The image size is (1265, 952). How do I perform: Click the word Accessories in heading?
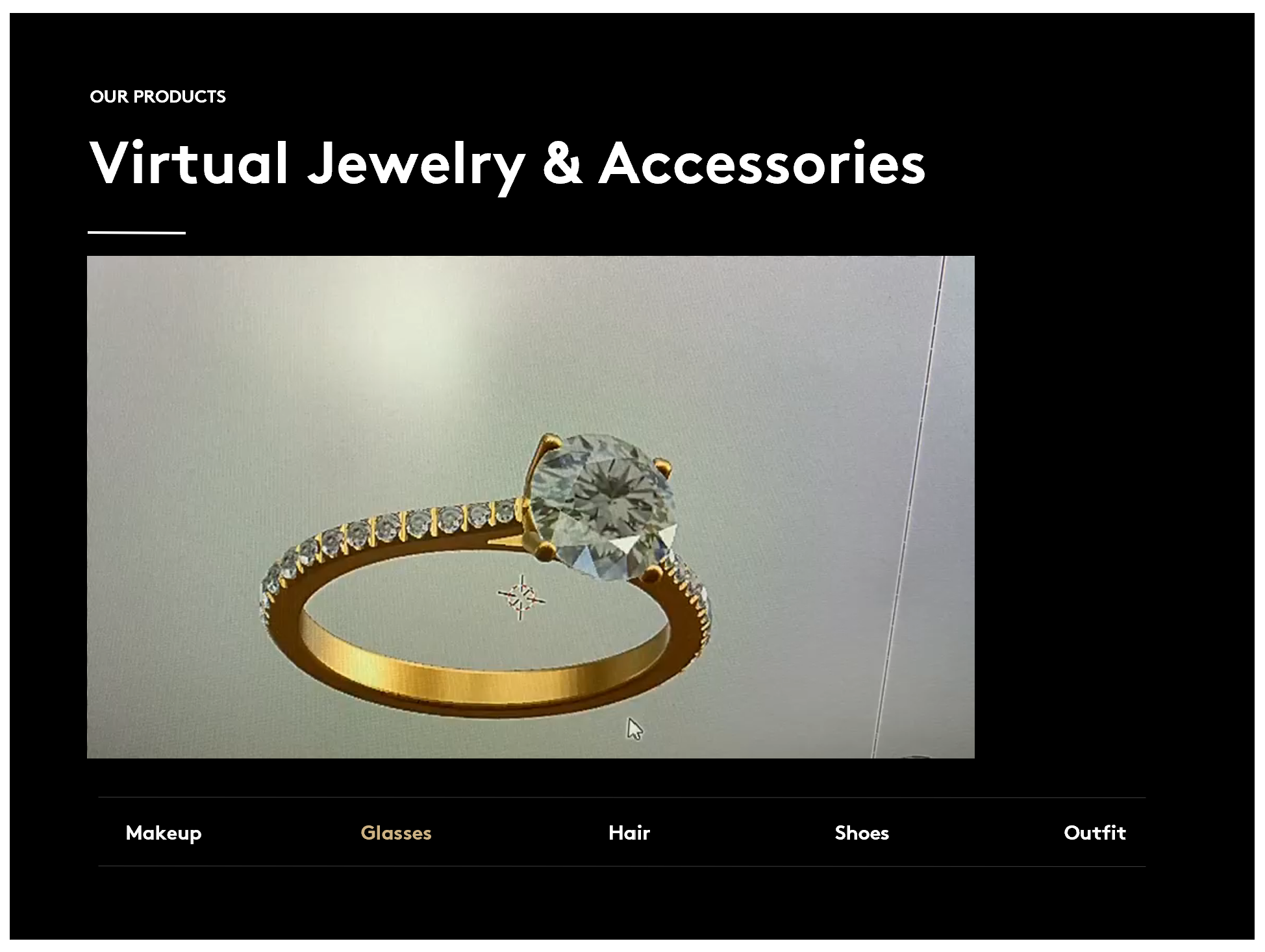coord(762,162)
